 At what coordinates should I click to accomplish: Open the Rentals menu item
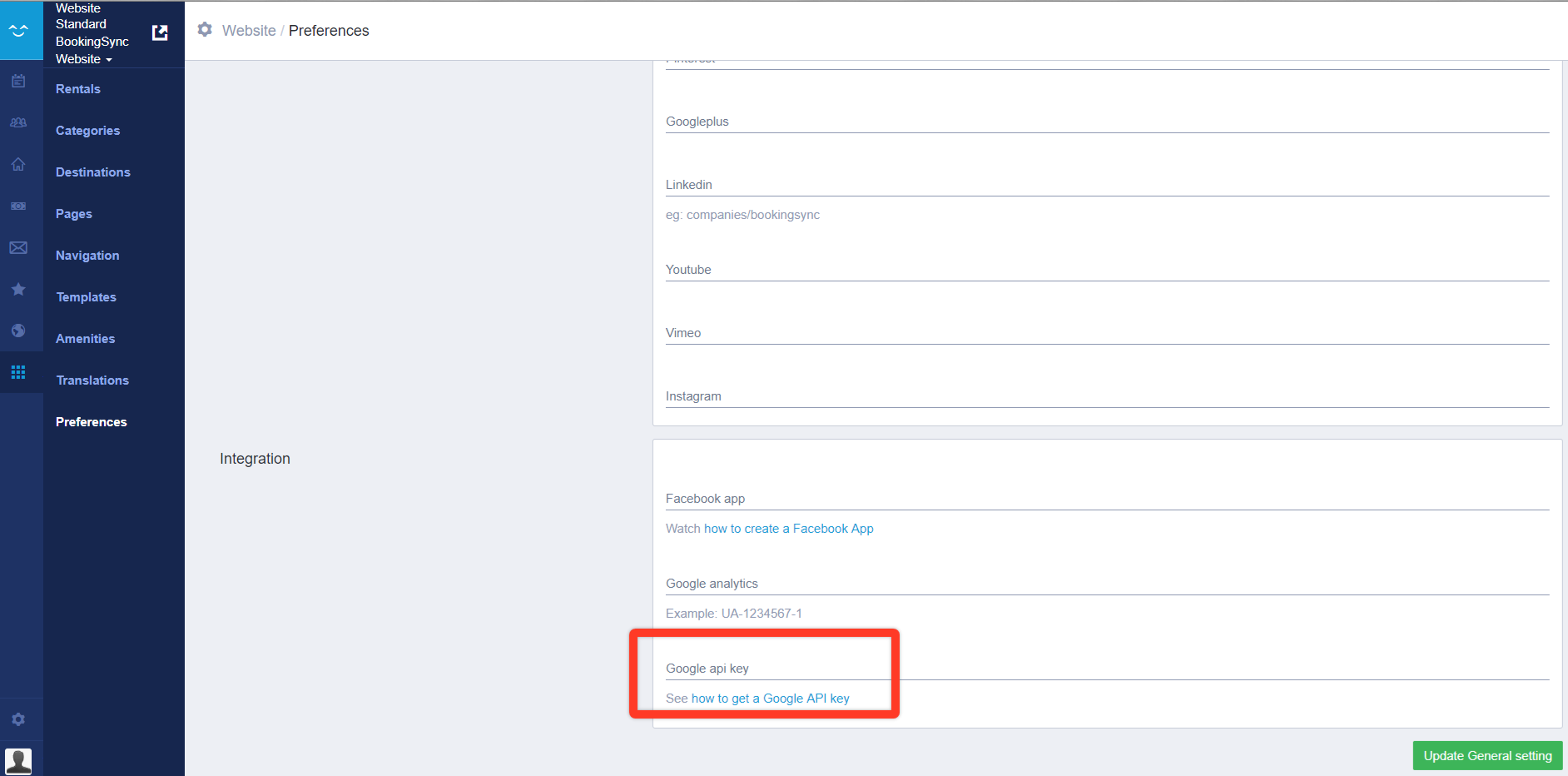[x=78, y=89]
